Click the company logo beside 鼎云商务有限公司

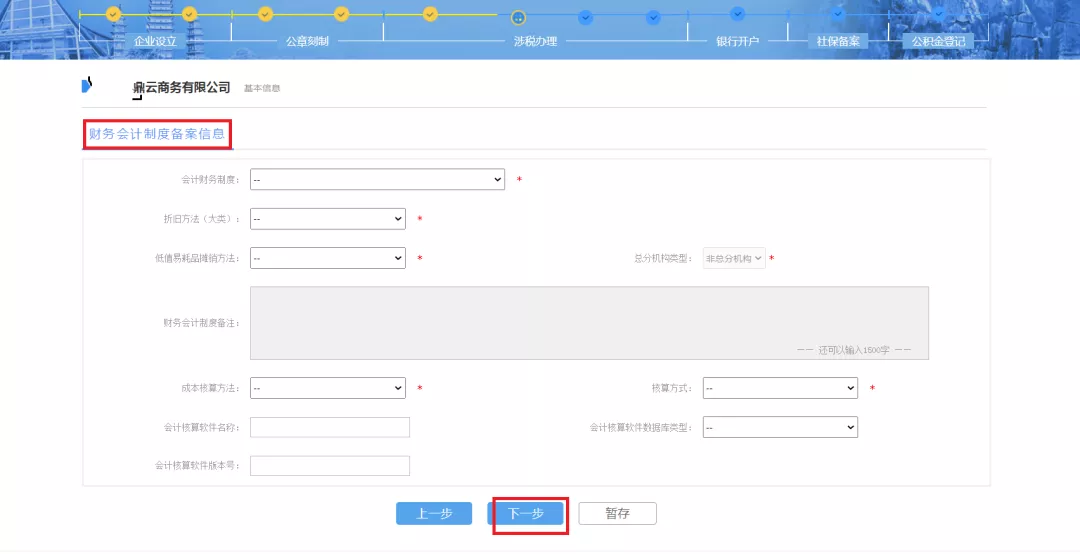click(87, 86)
